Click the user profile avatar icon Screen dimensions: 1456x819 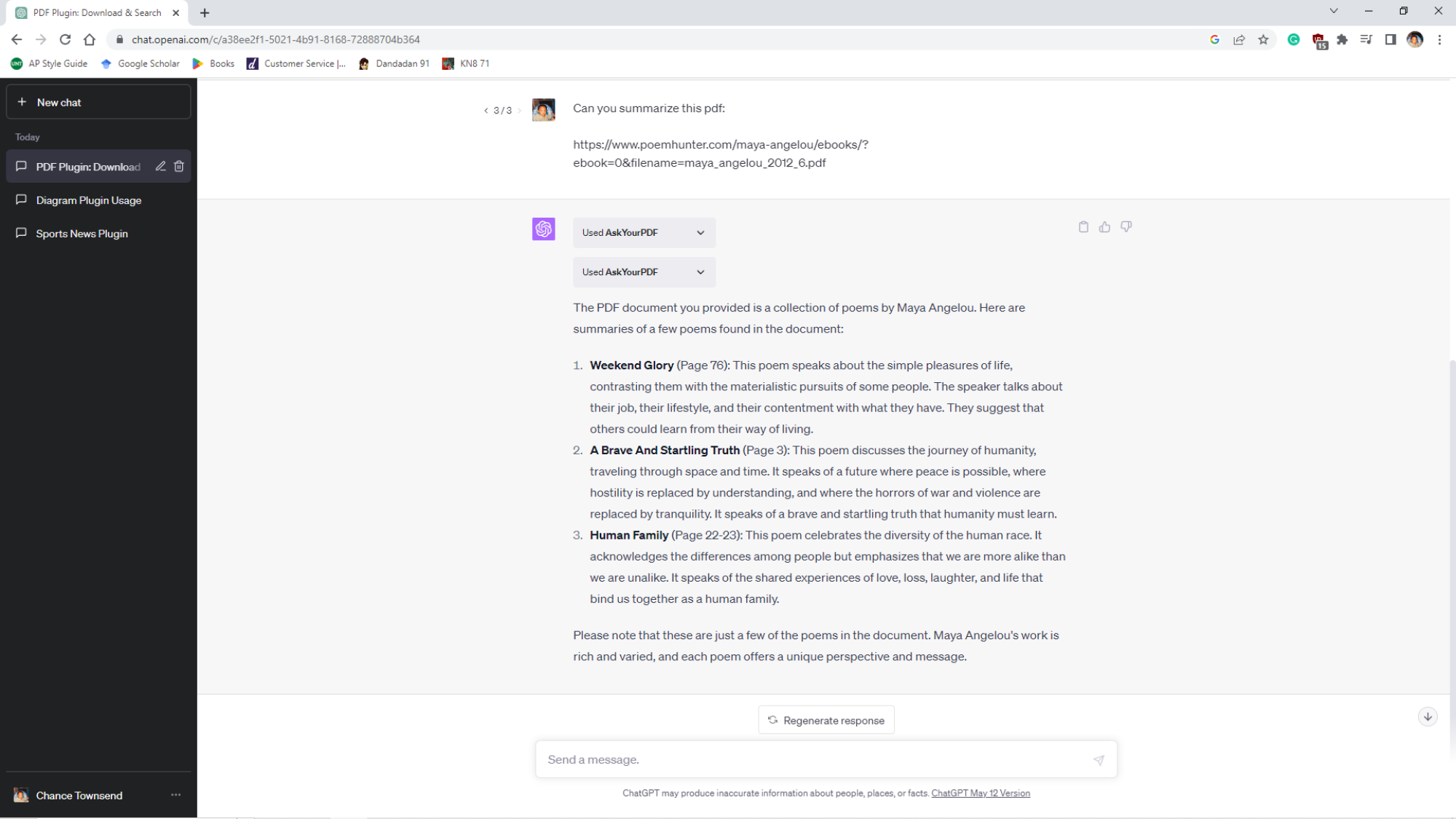pyautogui.click(x=1414, y=39)
